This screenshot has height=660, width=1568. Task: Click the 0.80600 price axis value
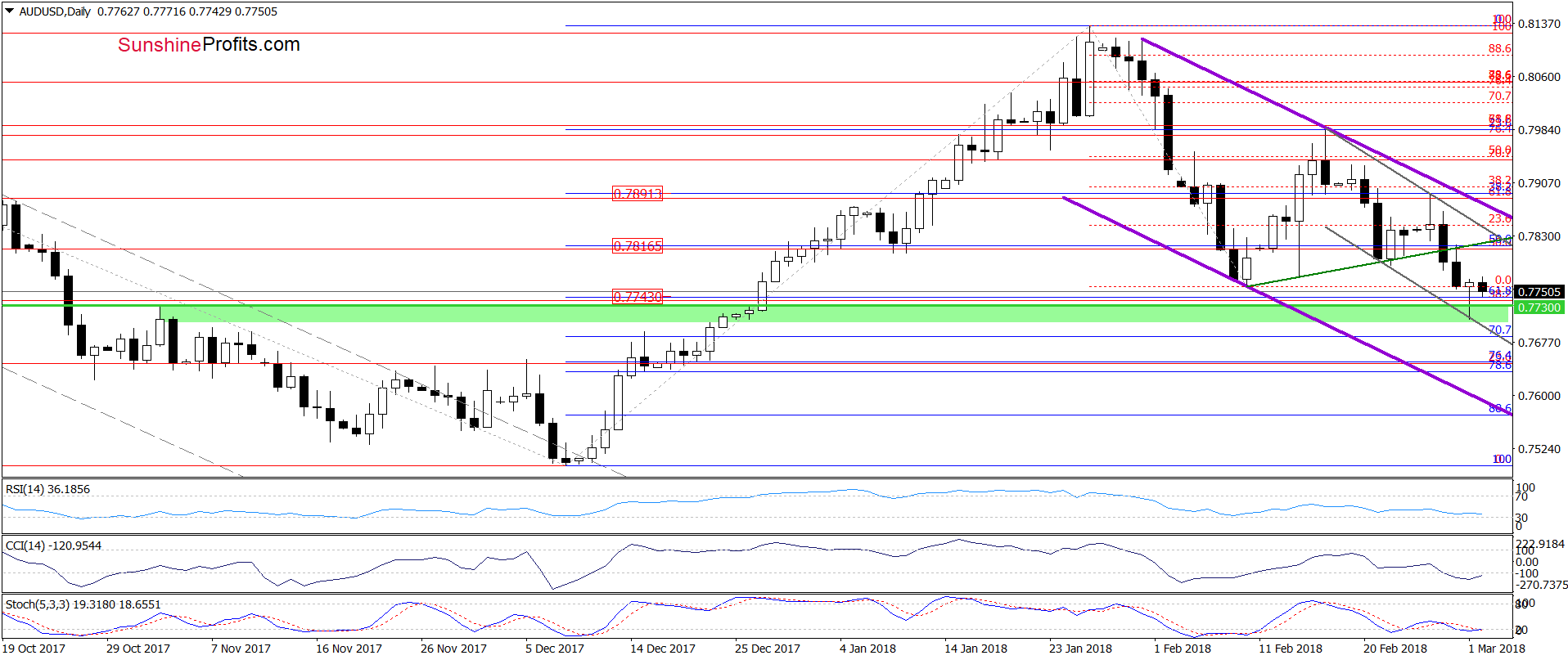[1539, 77]
